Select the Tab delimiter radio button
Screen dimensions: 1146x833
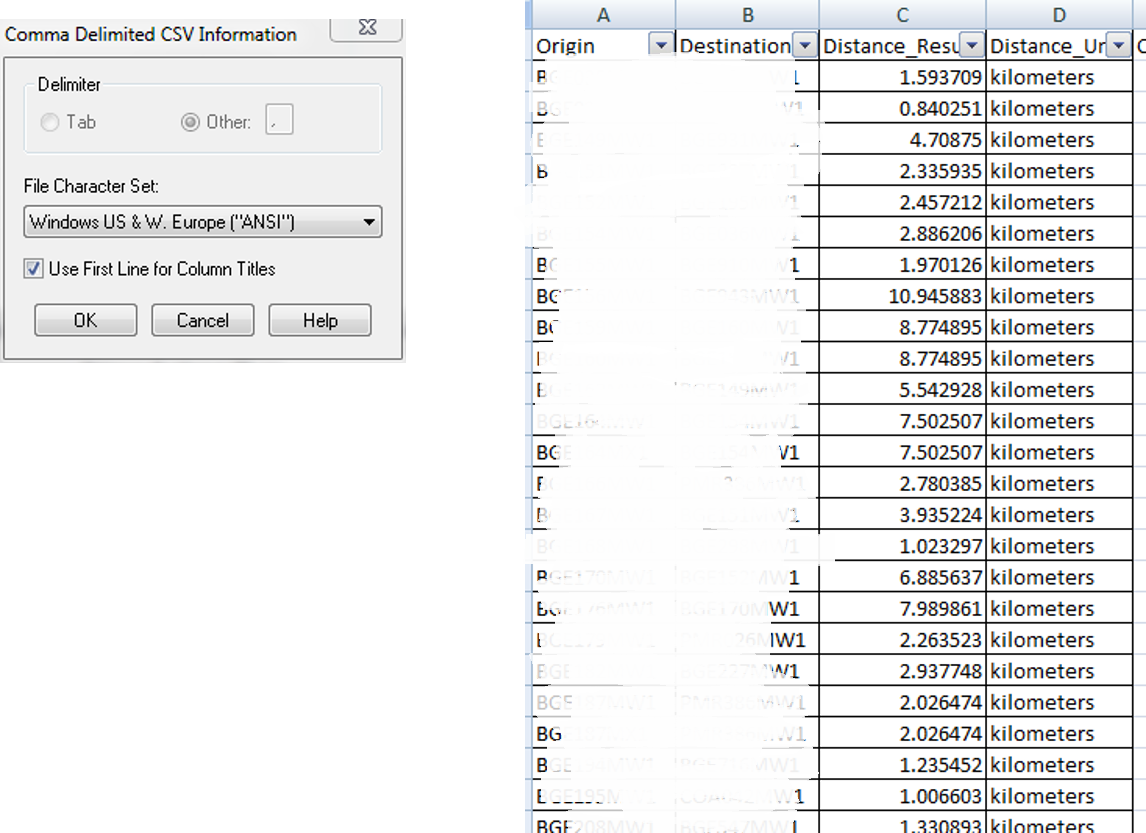coord(48,122)
